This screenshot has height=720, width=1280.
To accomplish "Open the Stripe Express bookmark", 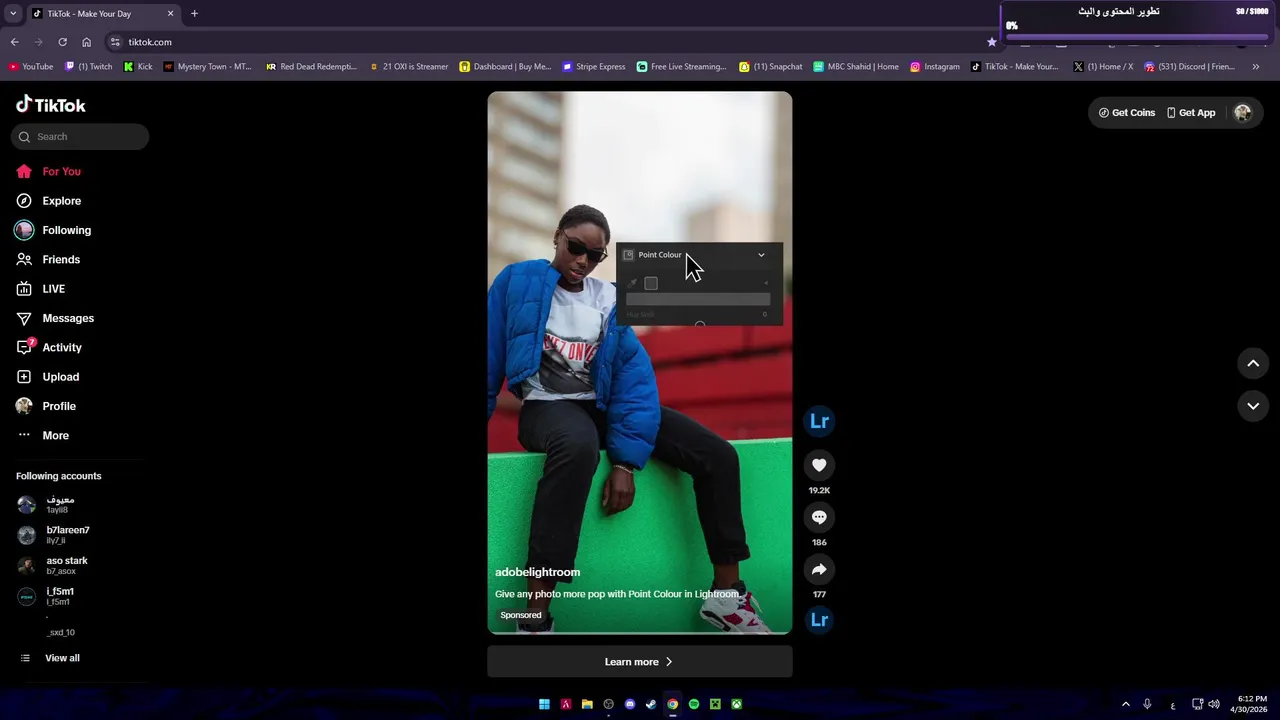I will [594, 67].
